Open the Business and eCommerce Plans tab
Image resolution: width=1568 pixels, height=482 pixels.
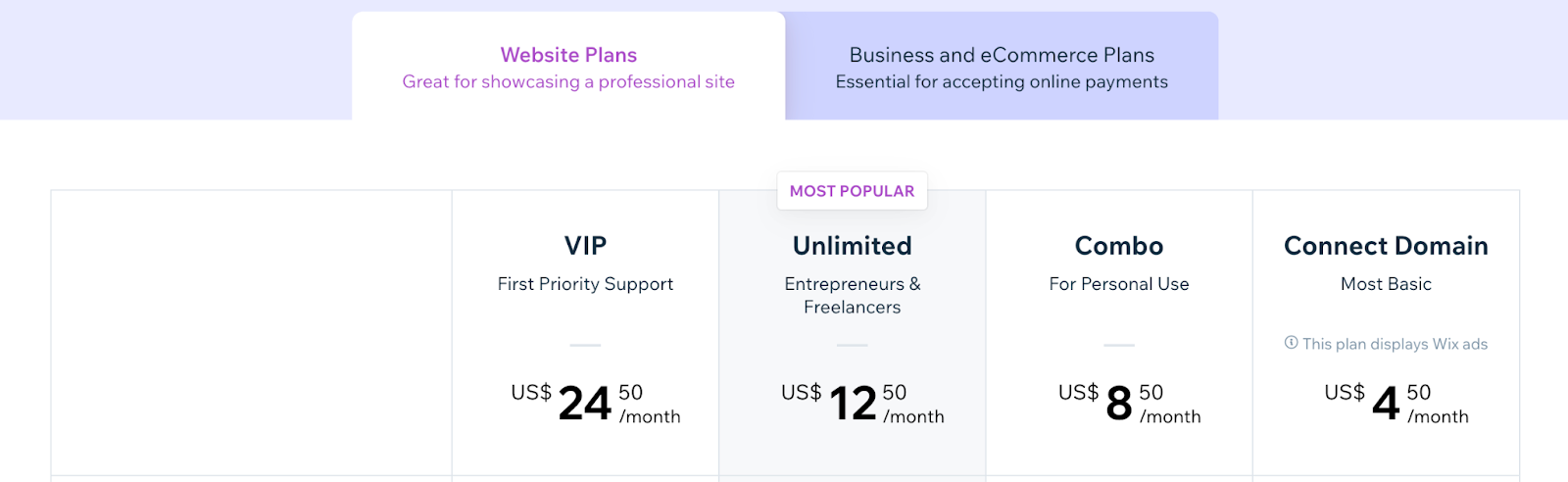[x=1002, y=66]
